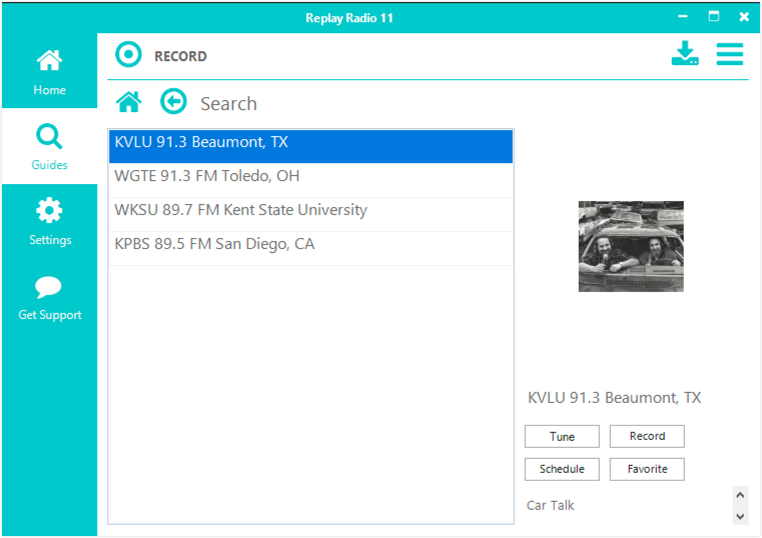Select KVLU 91.3 Beaumont, TX in list
762x538 pixels.
311,146
